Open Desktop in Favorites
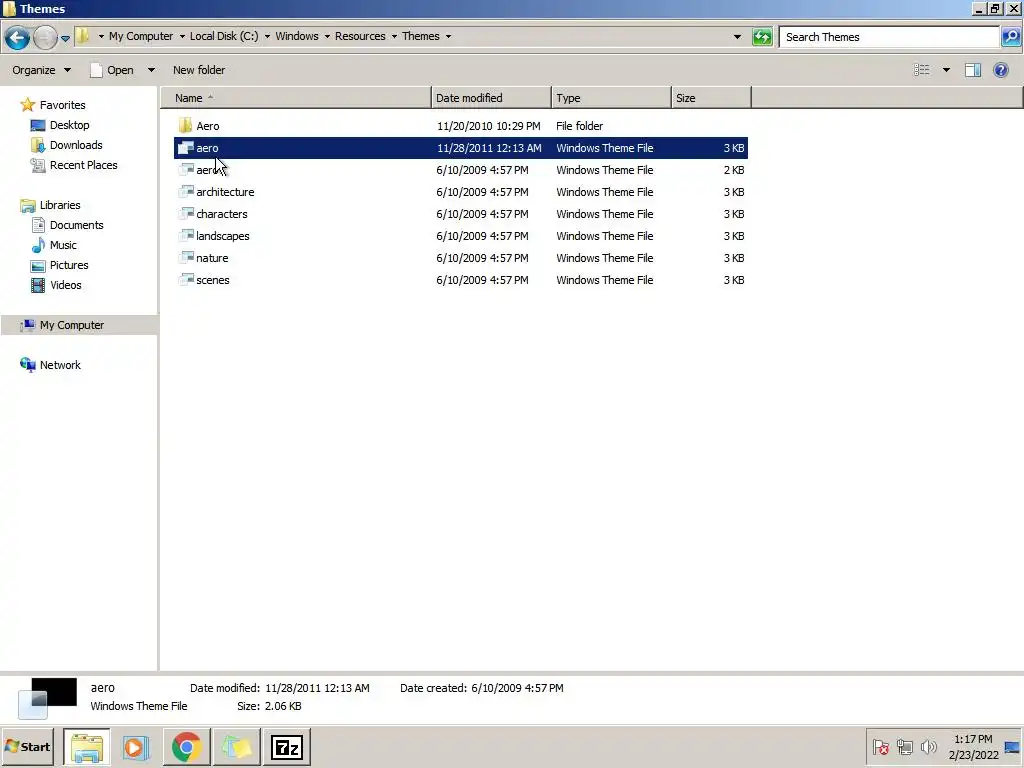Image resolution: width=1024 pixels, height=768 pixels. tap(69, 125)
